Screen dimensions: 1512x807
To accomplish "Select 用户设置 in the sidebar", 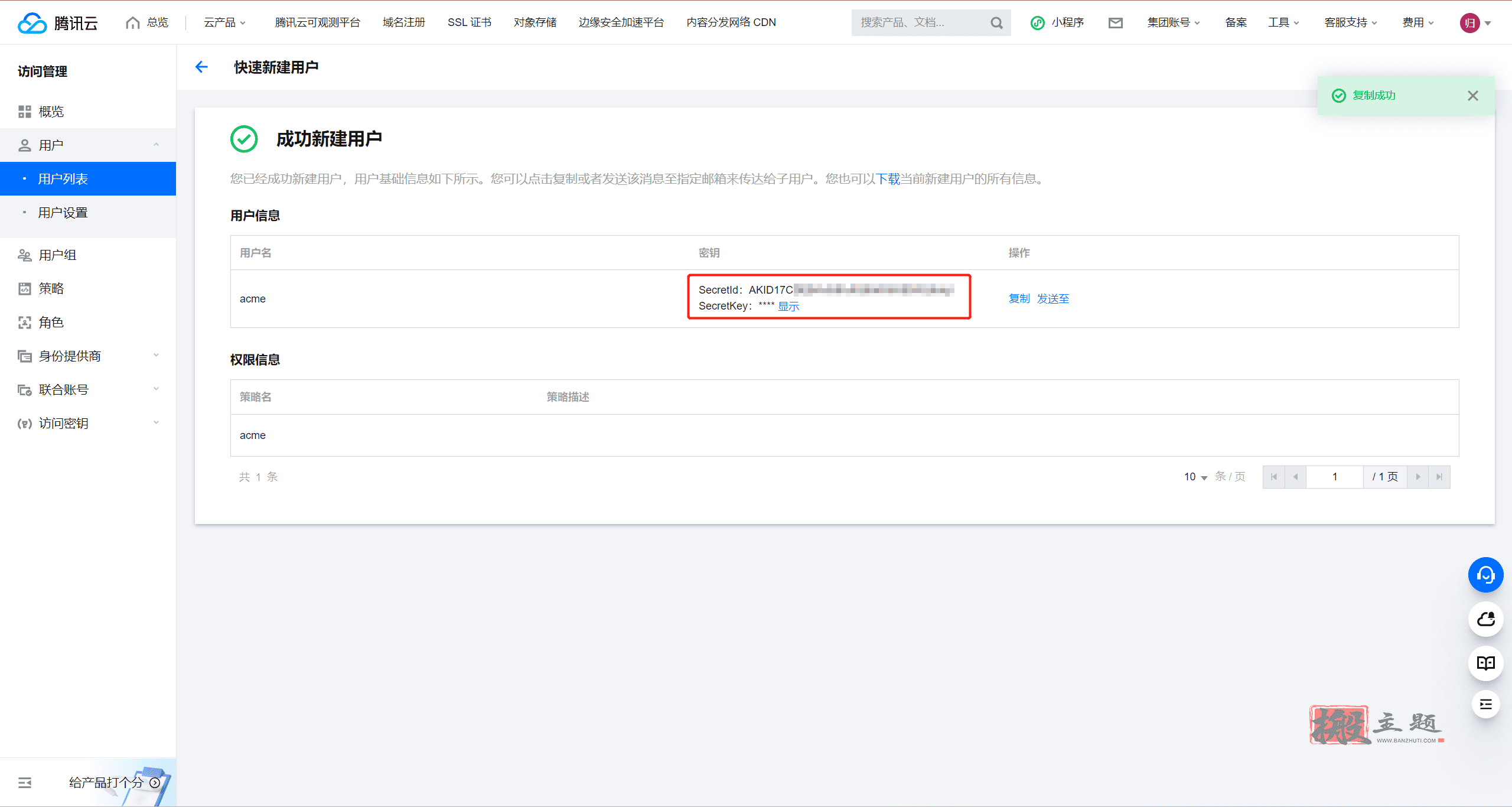I will (88, 213).
